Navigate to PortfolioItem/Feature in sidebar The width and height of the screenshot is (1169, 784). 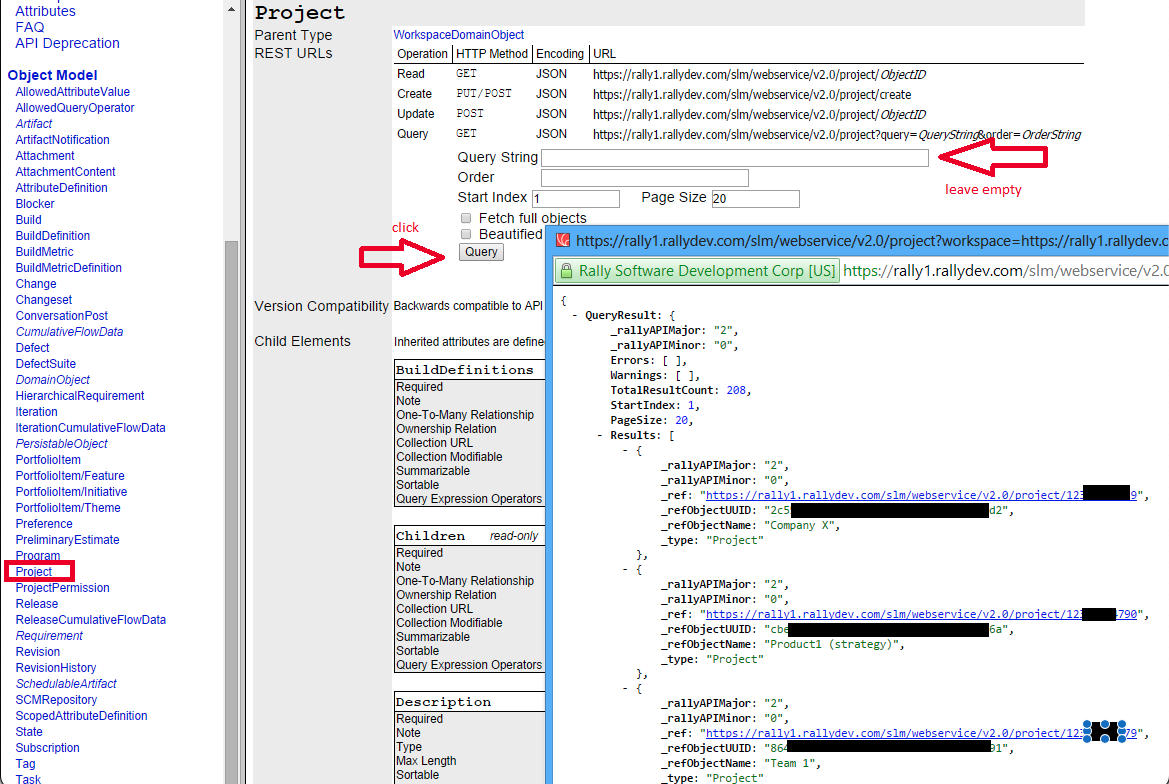(x=70, y=476)
